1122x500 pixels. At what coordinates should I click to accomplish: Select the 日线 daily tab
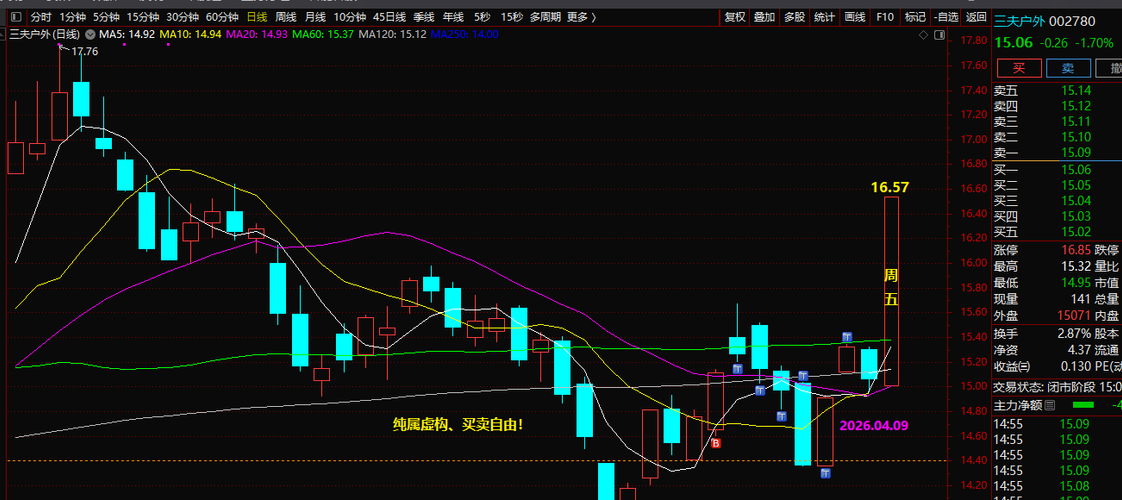(256, 17)
